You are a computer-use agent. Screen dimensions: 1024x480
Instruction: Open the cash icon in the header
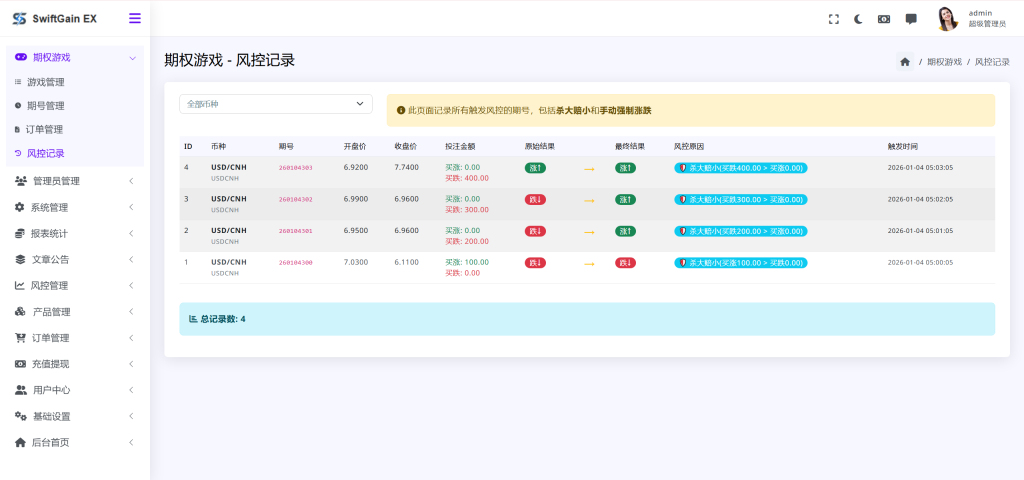[884, 19]
